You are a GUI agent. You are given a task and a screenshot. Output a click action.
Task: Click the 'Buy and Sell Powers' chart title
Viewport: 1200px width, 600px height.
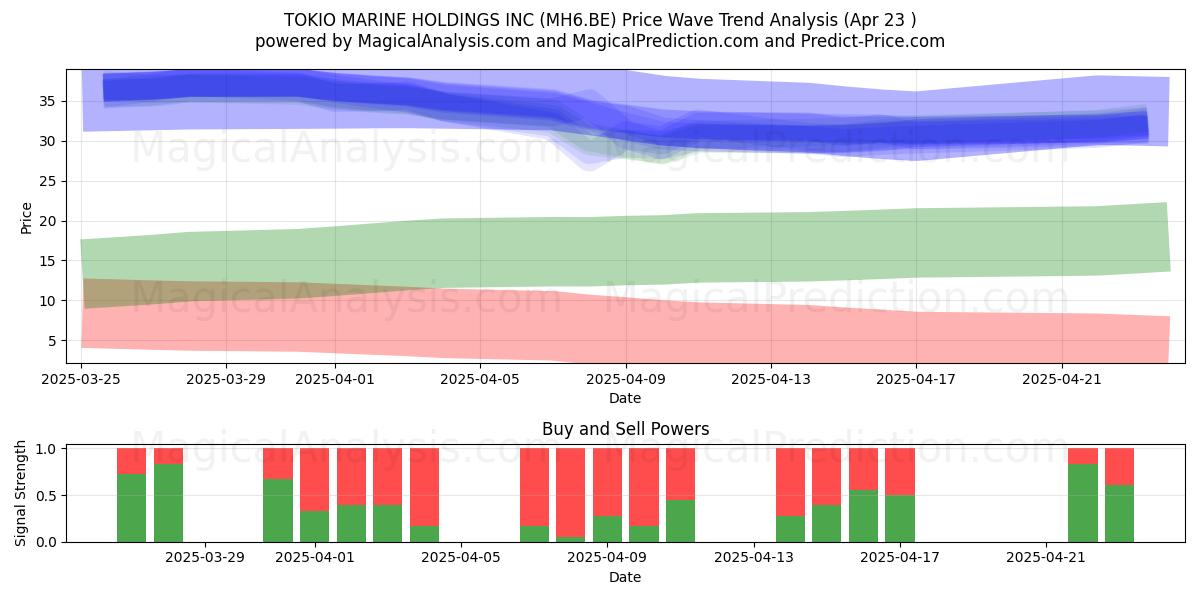point(625,429)
